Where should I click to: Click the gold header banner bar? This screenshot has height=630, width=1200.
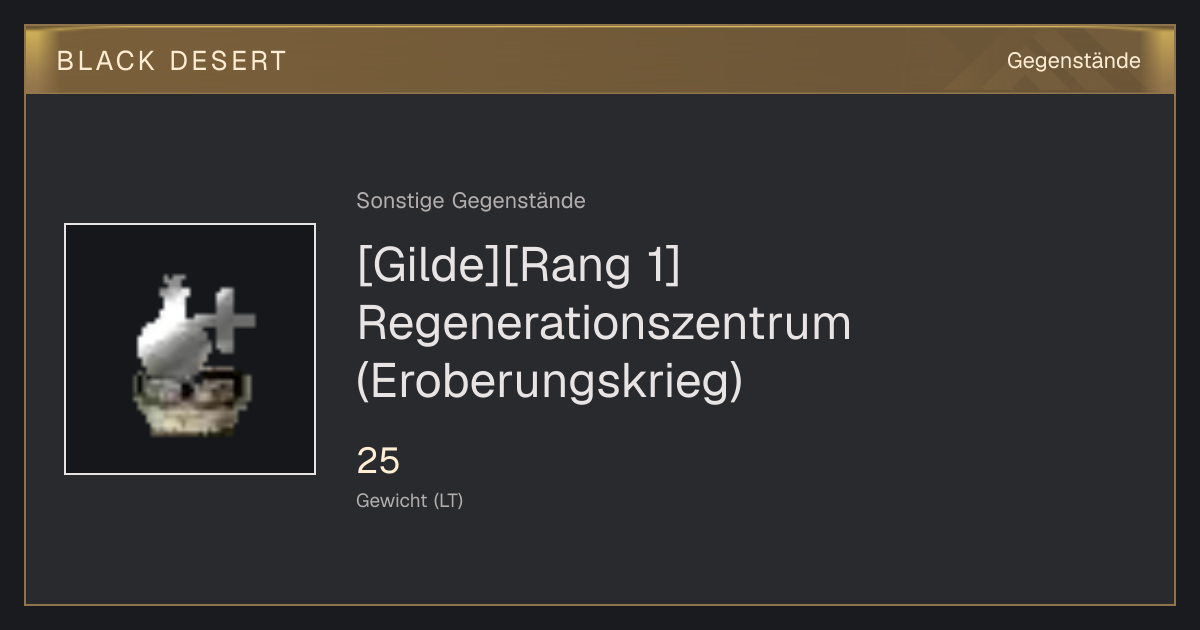(x=600, y=60)
